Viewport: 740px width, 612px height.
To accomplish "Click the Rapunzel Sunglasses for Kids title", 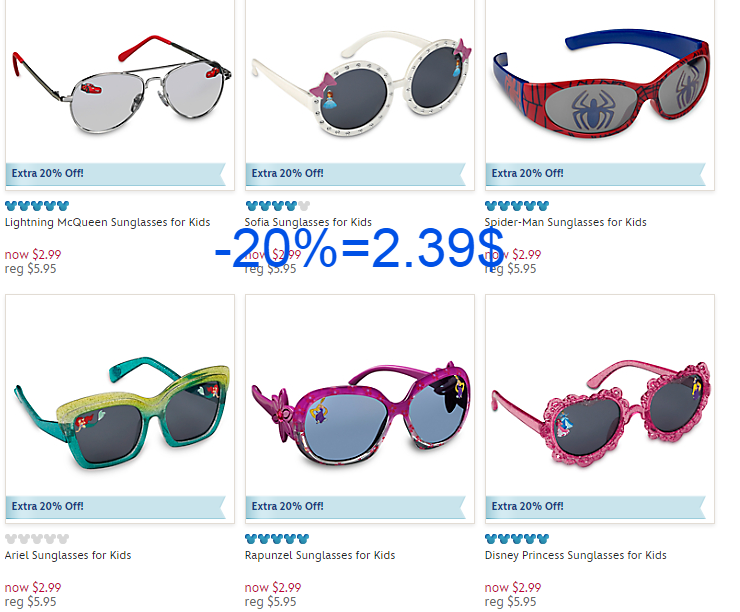I will pos(320,555).
